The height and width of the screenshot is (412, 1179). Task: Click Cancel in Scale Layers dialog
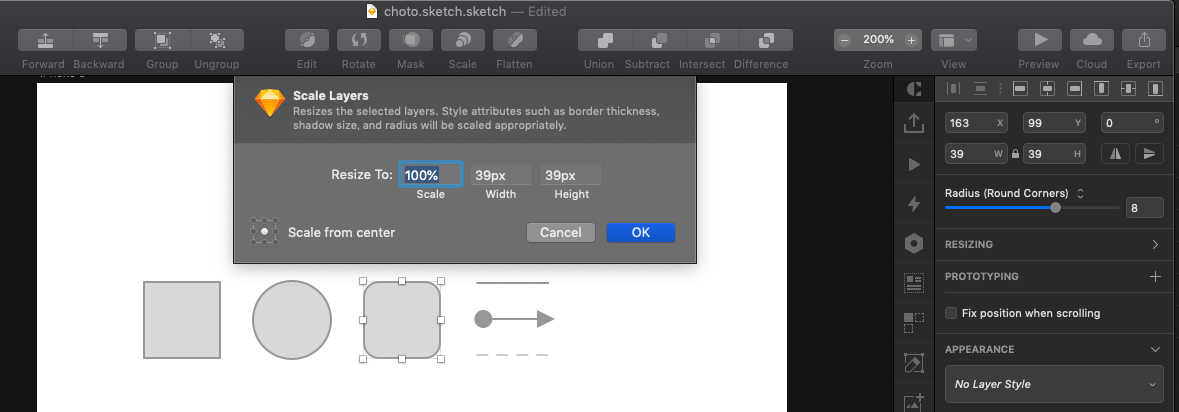[561, 232]
